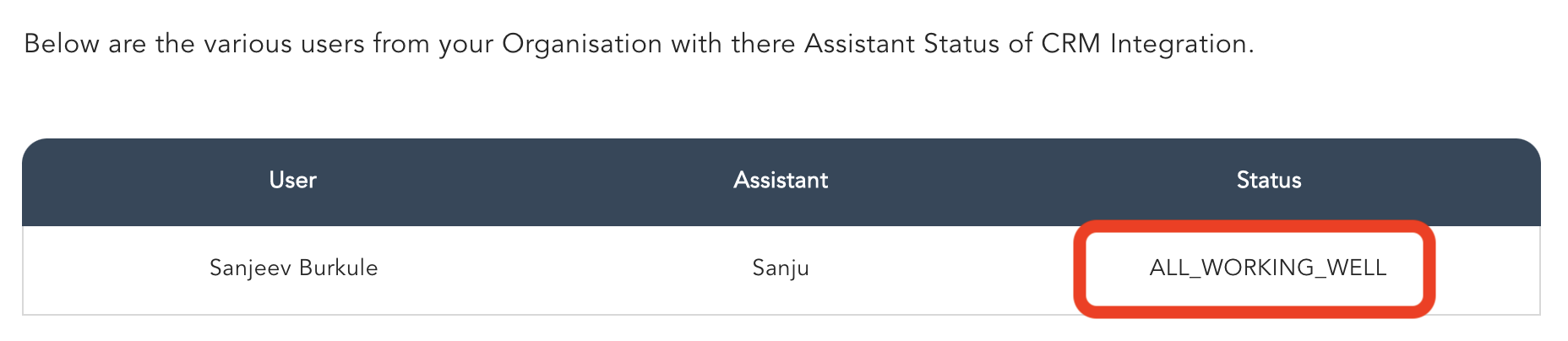Click the "User" column header

tap(292, 180)
